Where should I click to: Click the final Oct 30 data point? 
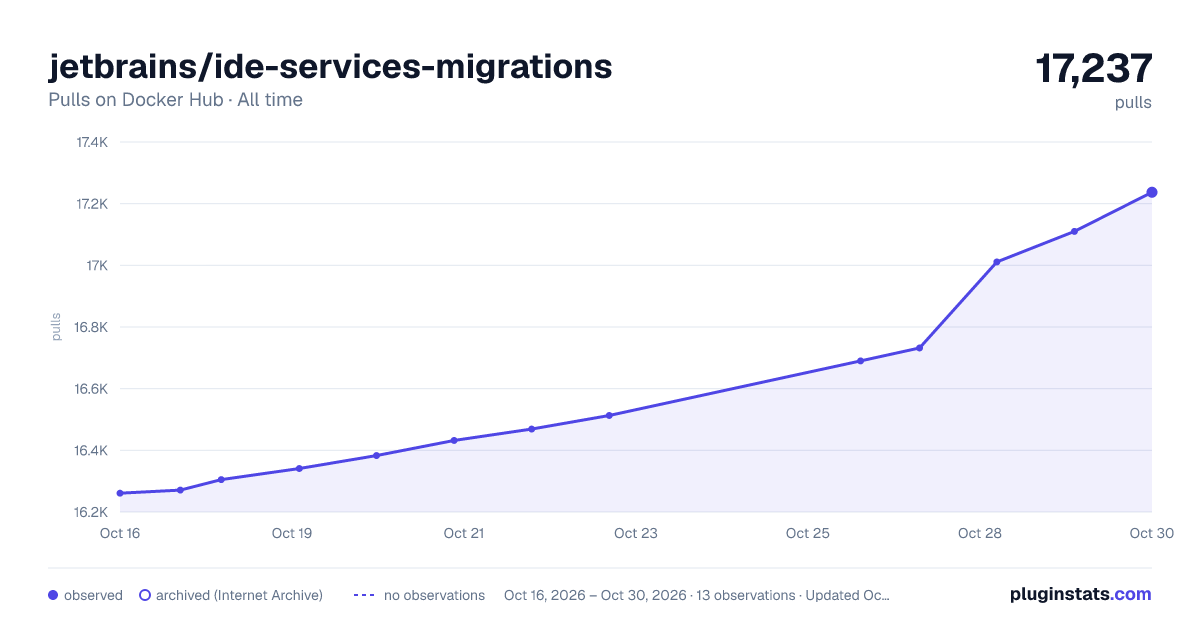click(1152, 192)
